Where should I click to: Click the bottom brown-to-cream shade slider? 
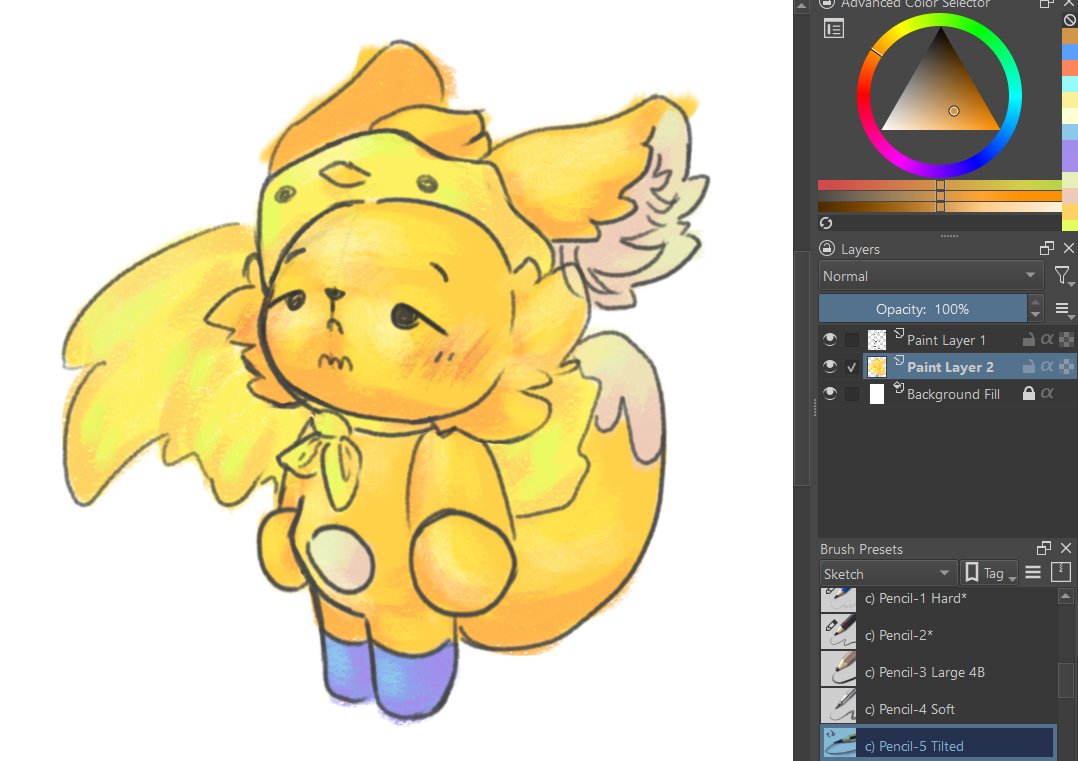tap(939, 207)
